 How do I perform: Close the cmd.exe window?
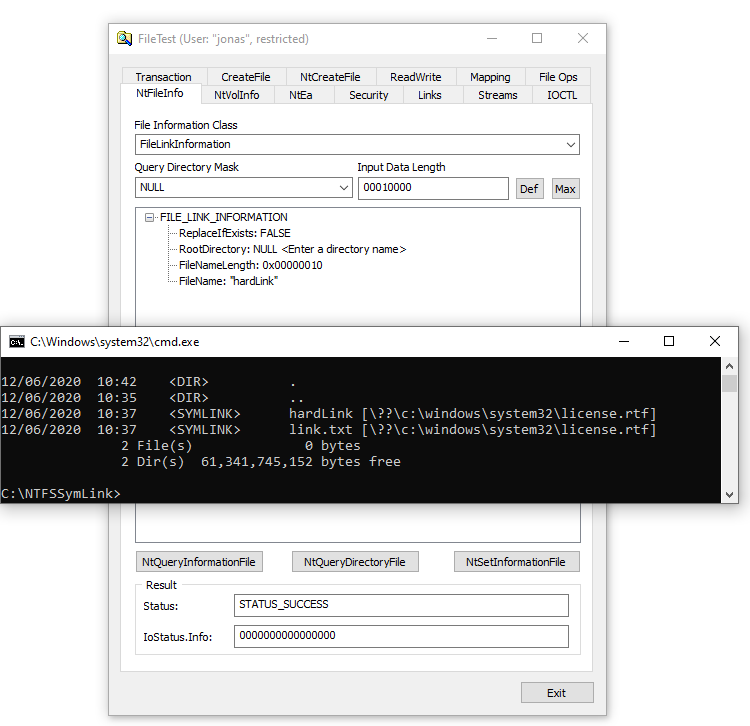[715, 341]
